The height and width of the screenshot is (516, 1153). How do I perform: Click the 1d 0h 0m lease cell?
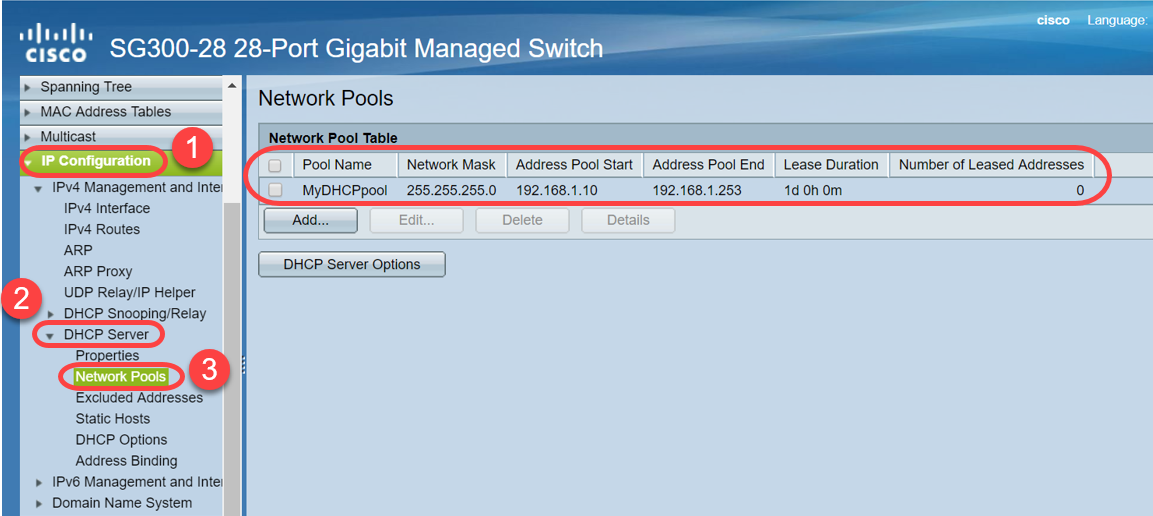pos(813,191)
